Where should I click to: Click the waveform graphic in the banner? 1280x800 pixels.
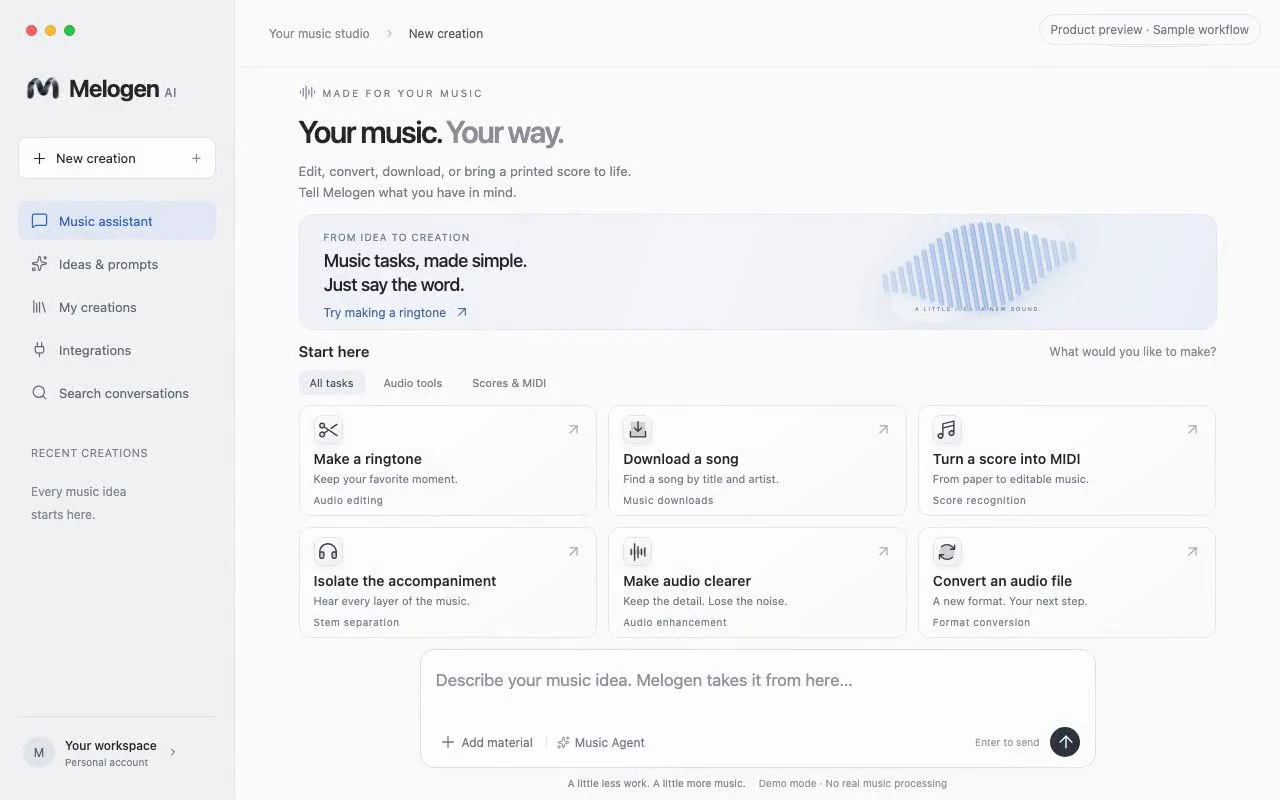click(980, 264)
